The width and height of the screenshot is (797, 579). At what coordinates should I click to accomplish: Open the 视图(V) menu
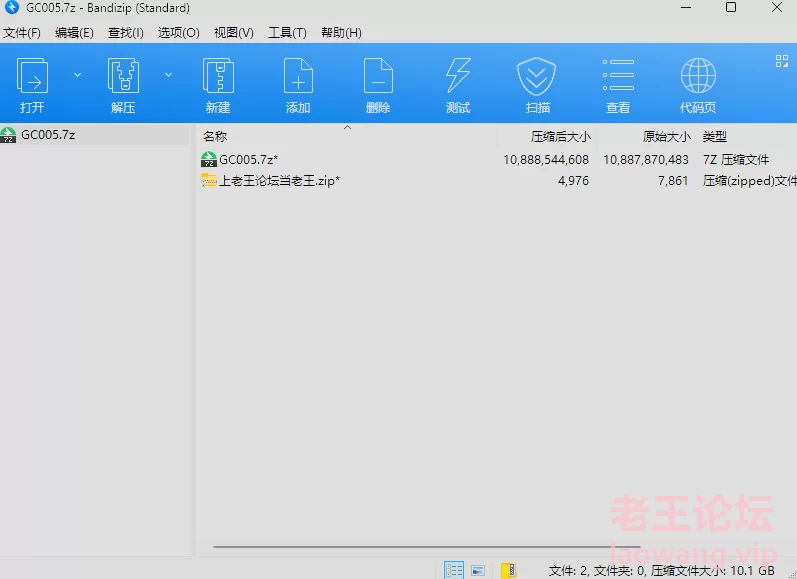[233, 33]
